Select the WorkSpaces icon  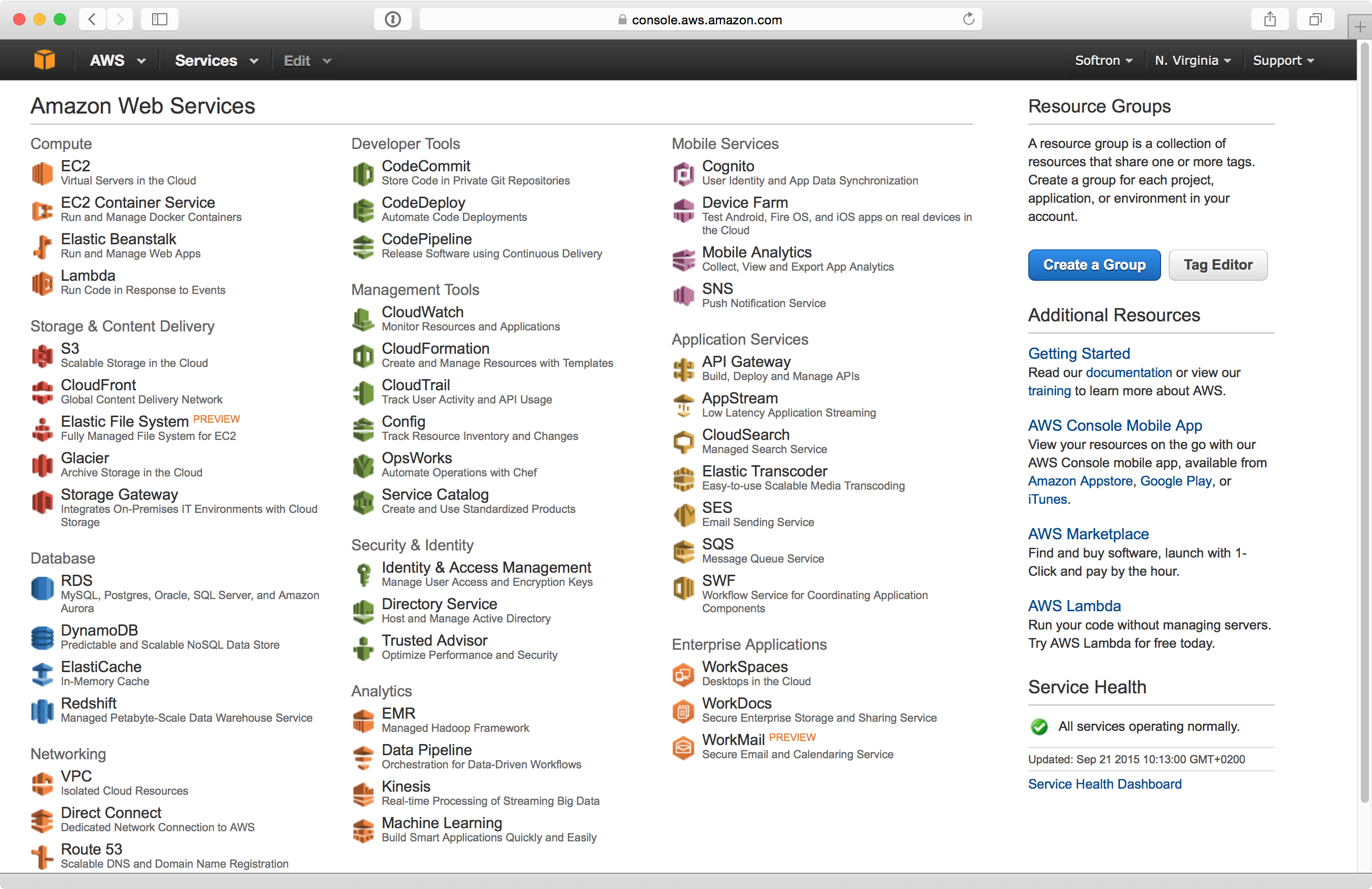point(683,674)
